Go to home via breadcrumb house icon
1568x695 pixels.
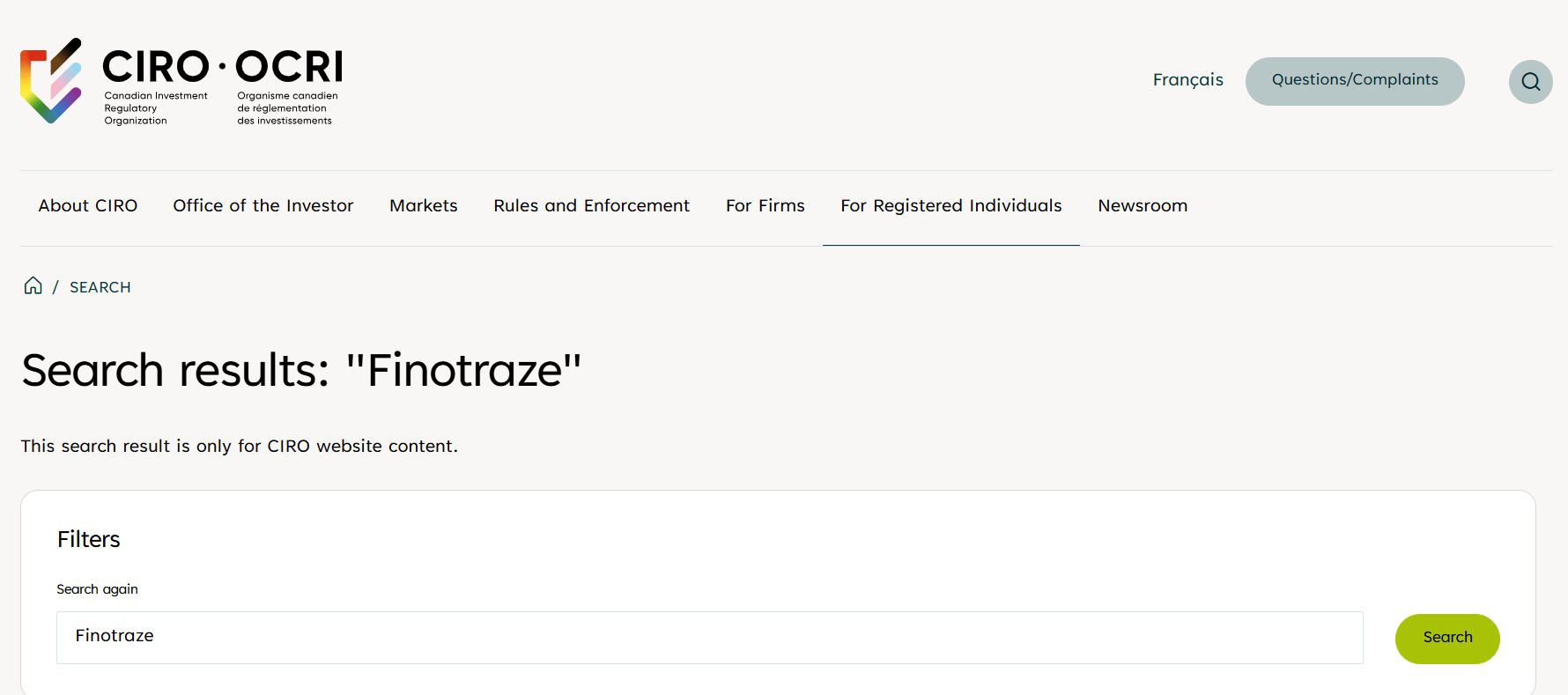(33, 285)
